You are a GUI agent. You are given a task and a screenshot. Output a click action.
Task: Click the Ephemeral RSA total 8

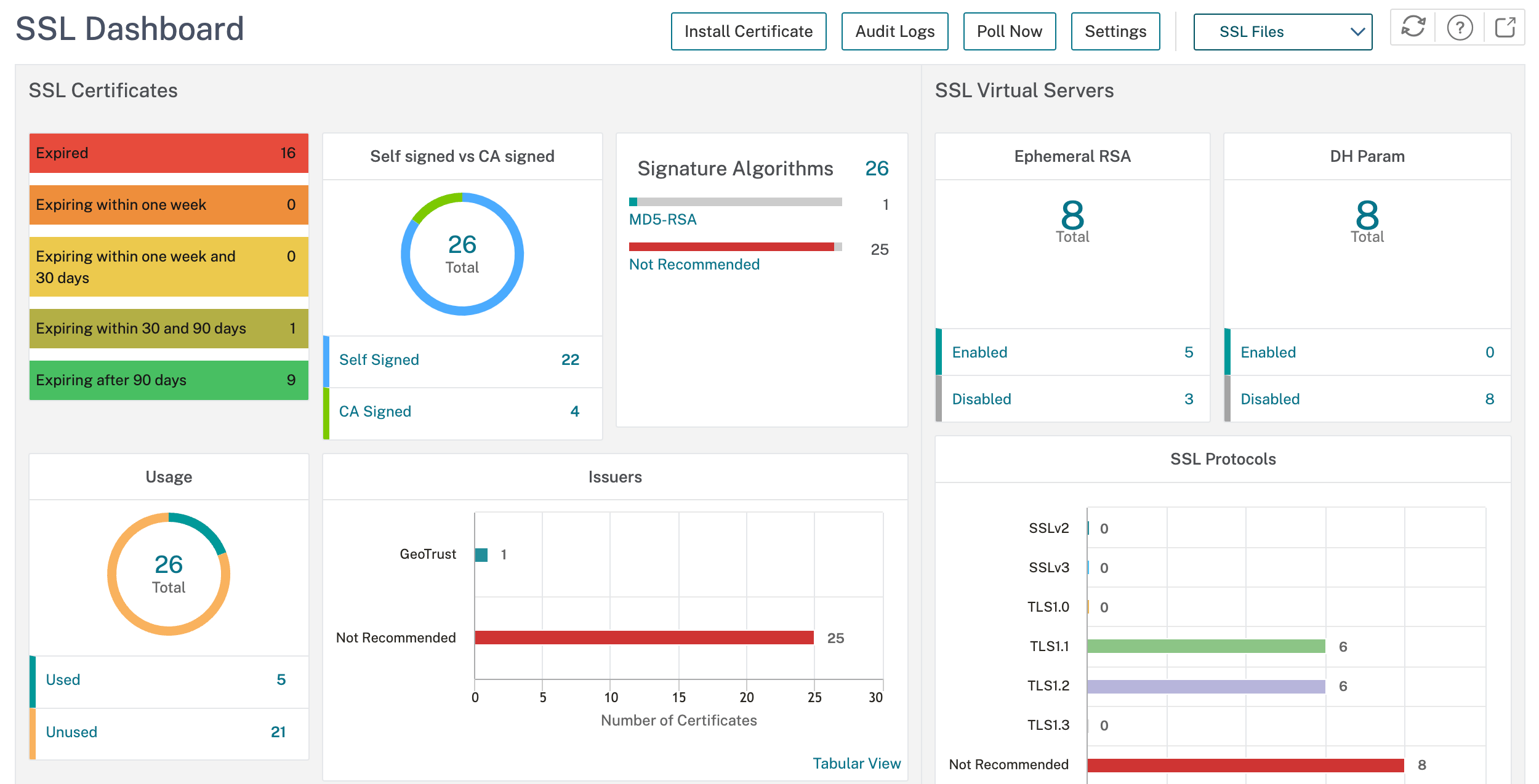1072,216
